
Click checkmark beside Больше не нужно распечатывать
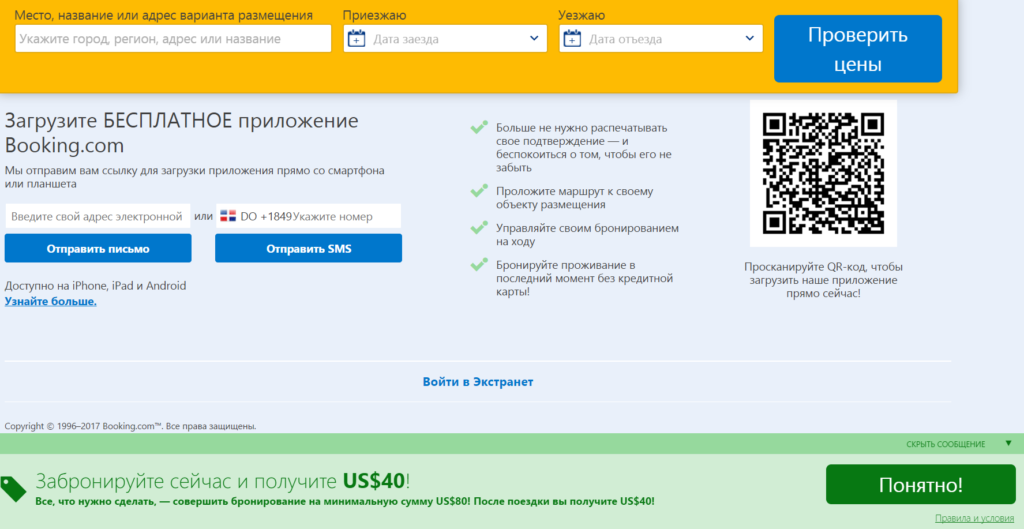click(x=479, y=127)
